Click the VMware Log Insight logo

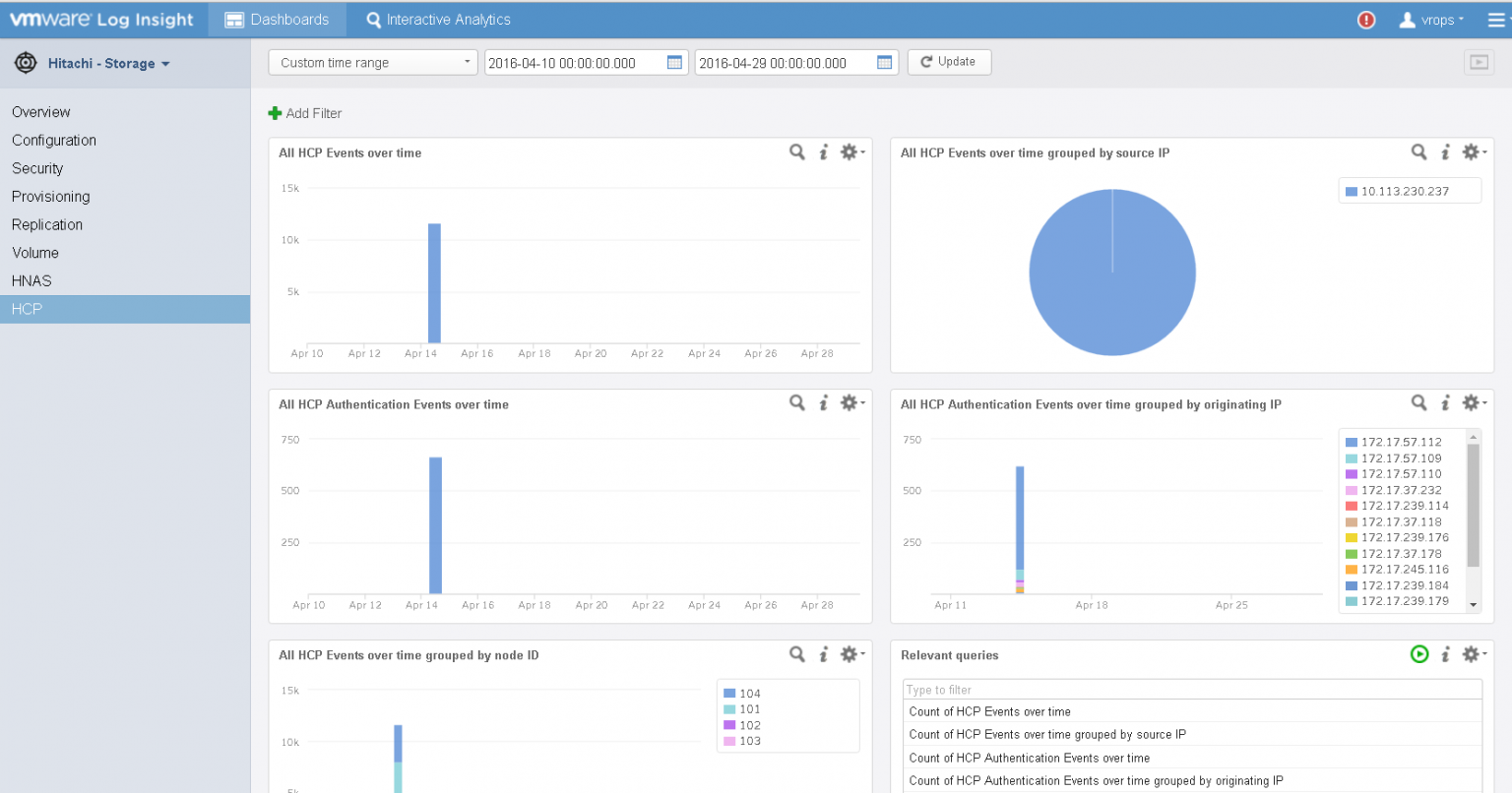tap(102, 20)
